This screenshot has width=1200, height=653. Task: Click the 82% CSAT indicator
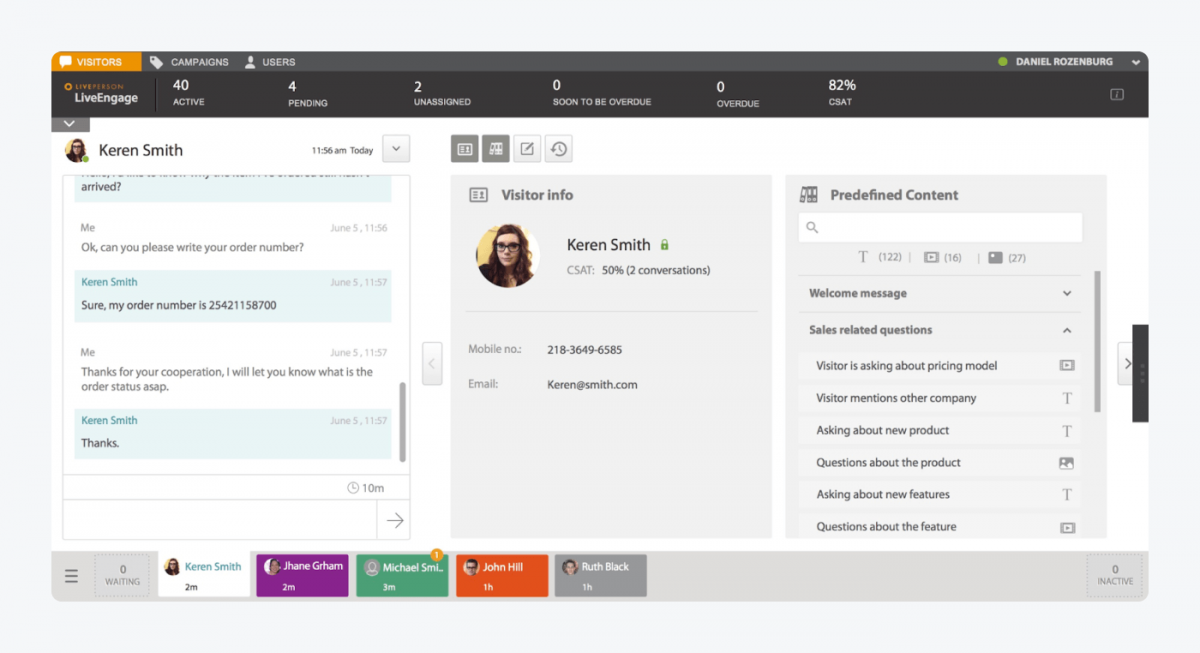(x=840, y=92)
